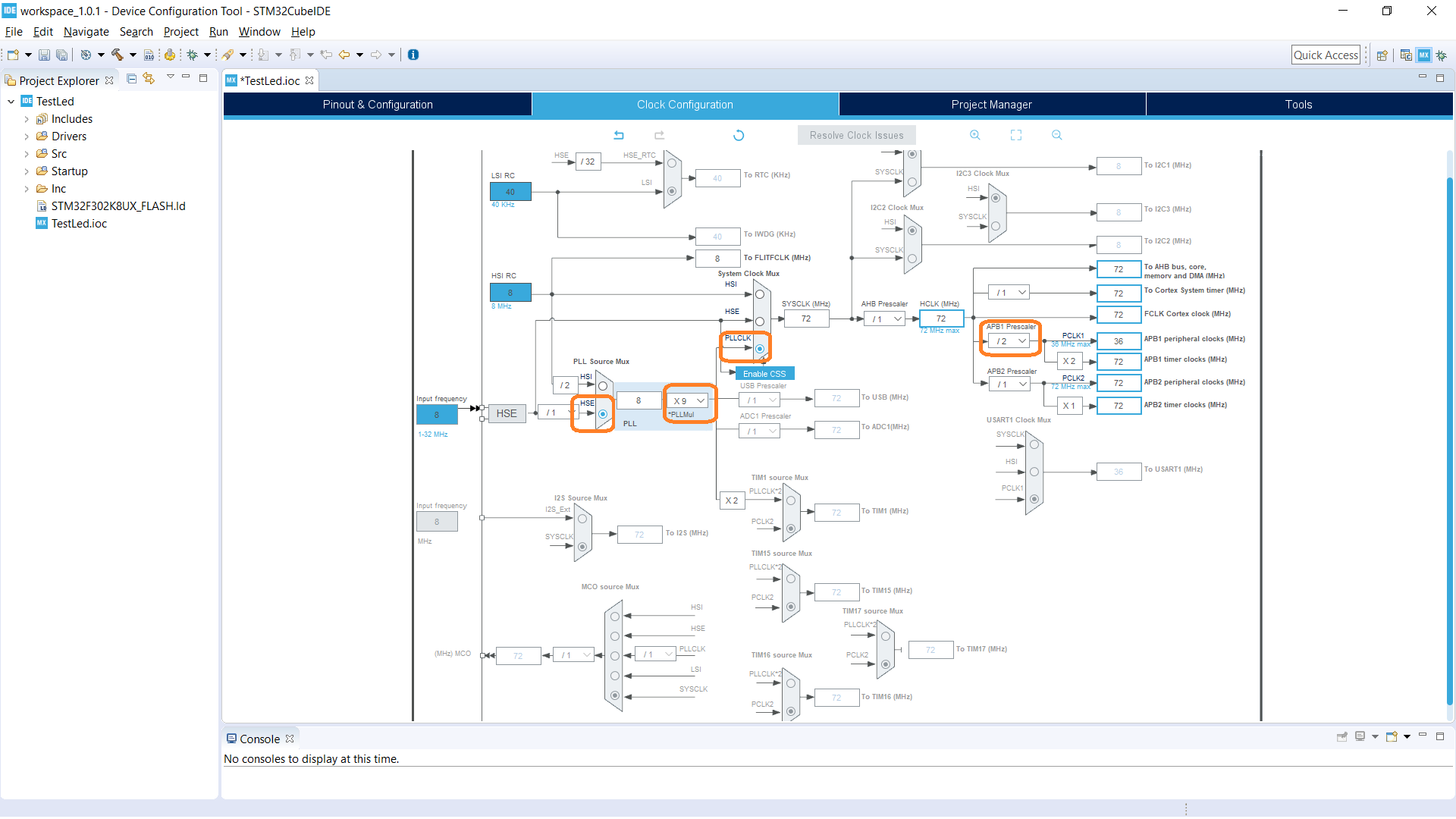The image size is (1456, 819).
Task: Click the clock diagram Undo icon
Action: point(619,135)
